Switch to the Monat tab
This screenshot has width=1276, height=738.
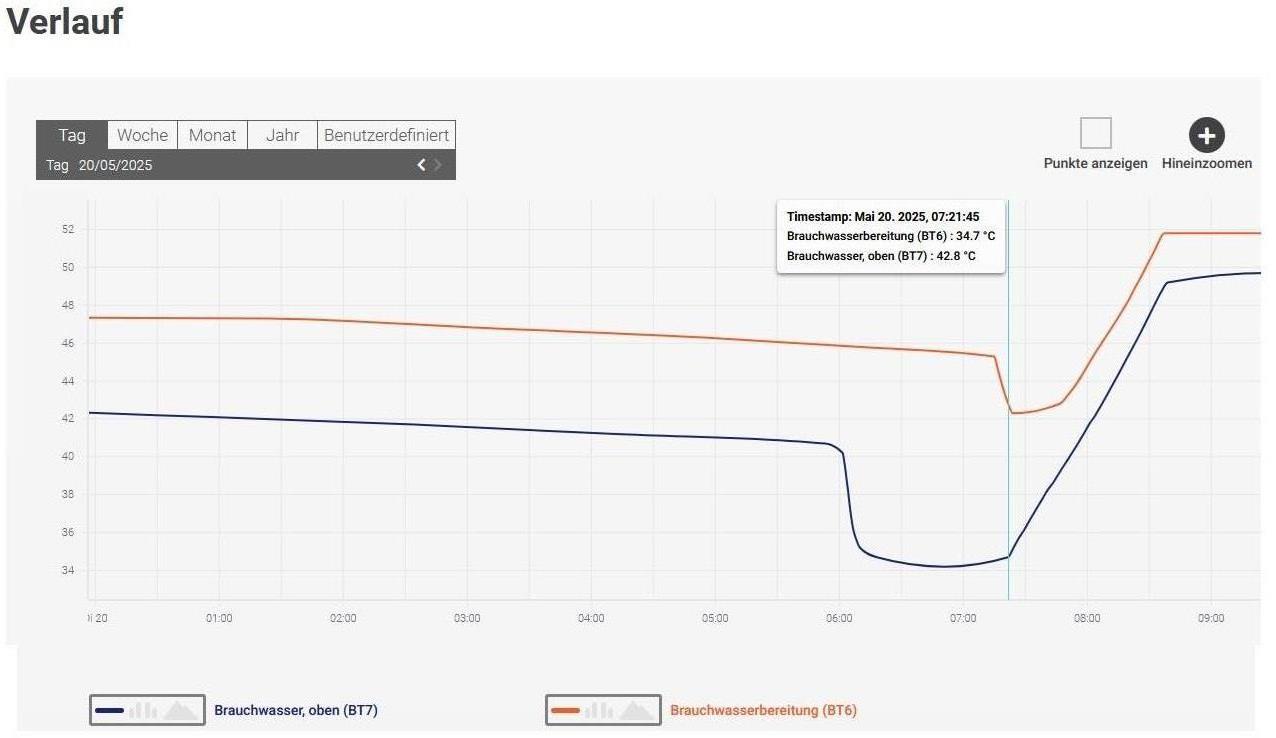pos(213,135)
